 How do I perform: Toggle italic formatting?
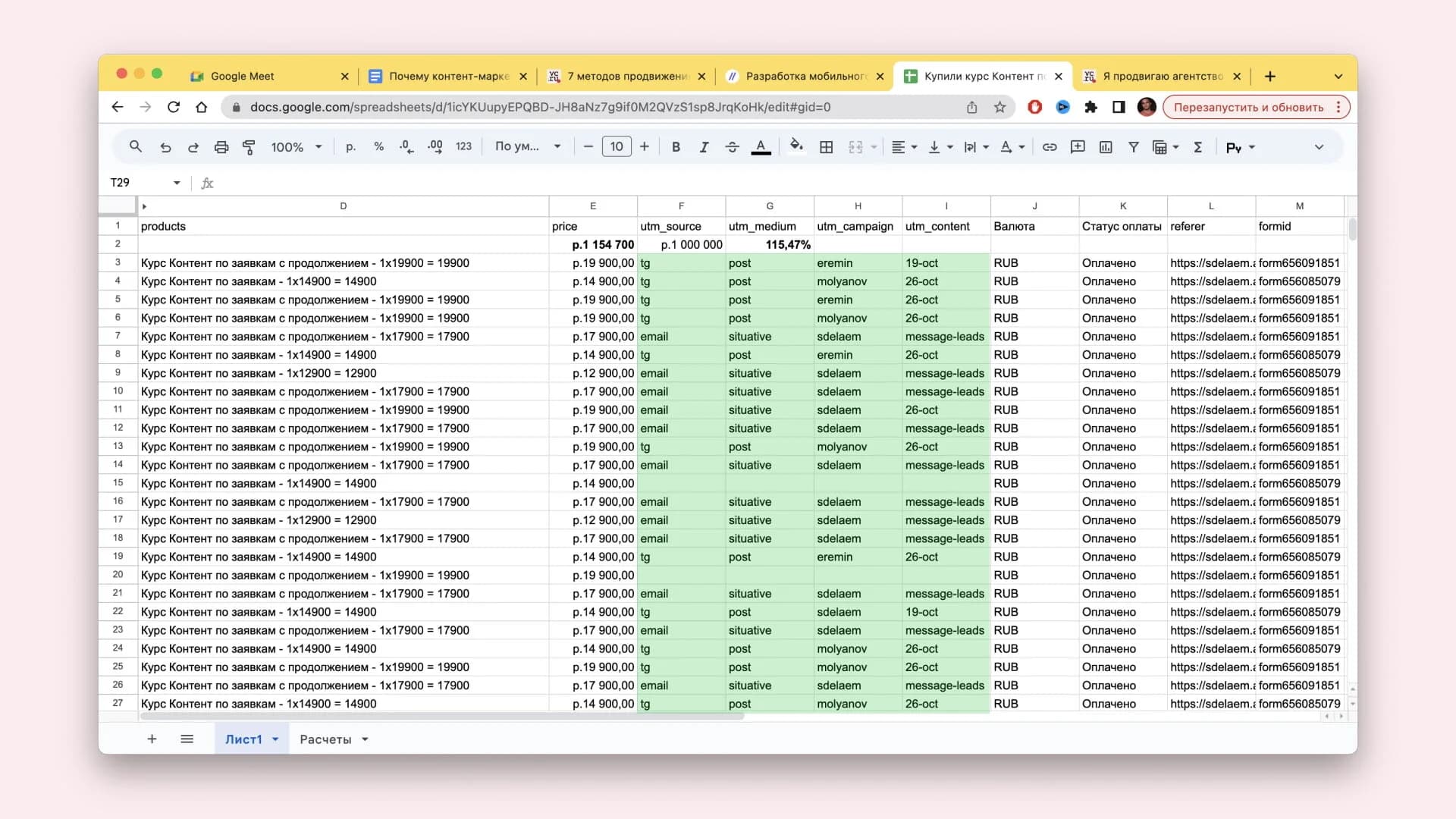(704, 147)
